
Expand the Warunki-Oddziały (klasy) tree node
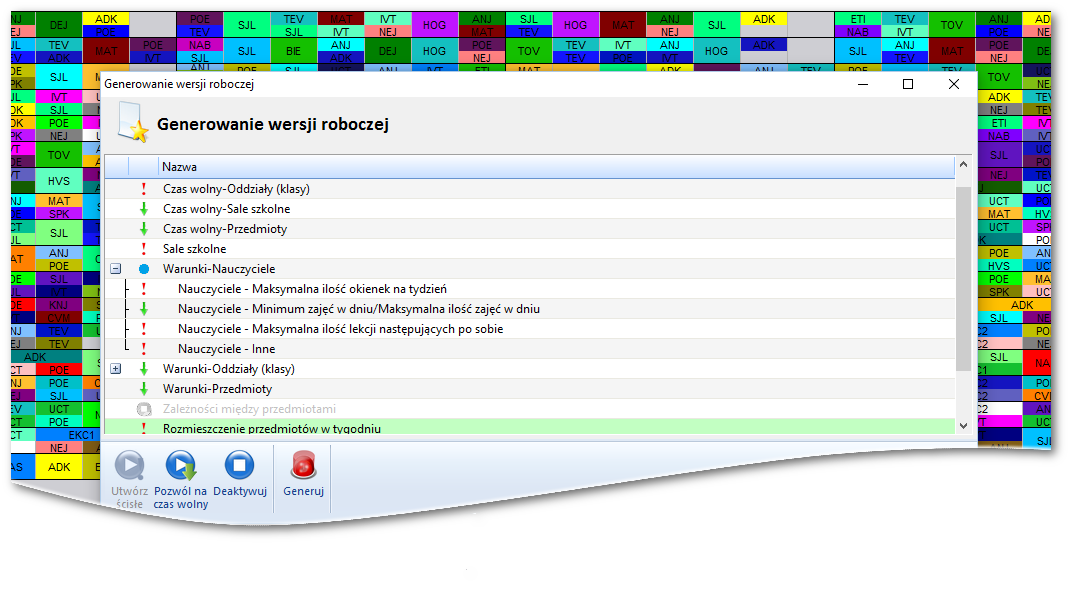pyautogui.click(x=116, y=369)
